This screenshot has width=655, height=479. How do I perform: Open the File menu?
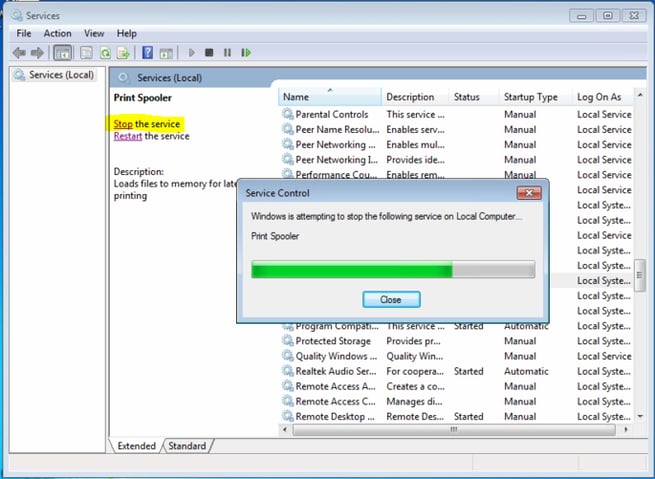24,33
